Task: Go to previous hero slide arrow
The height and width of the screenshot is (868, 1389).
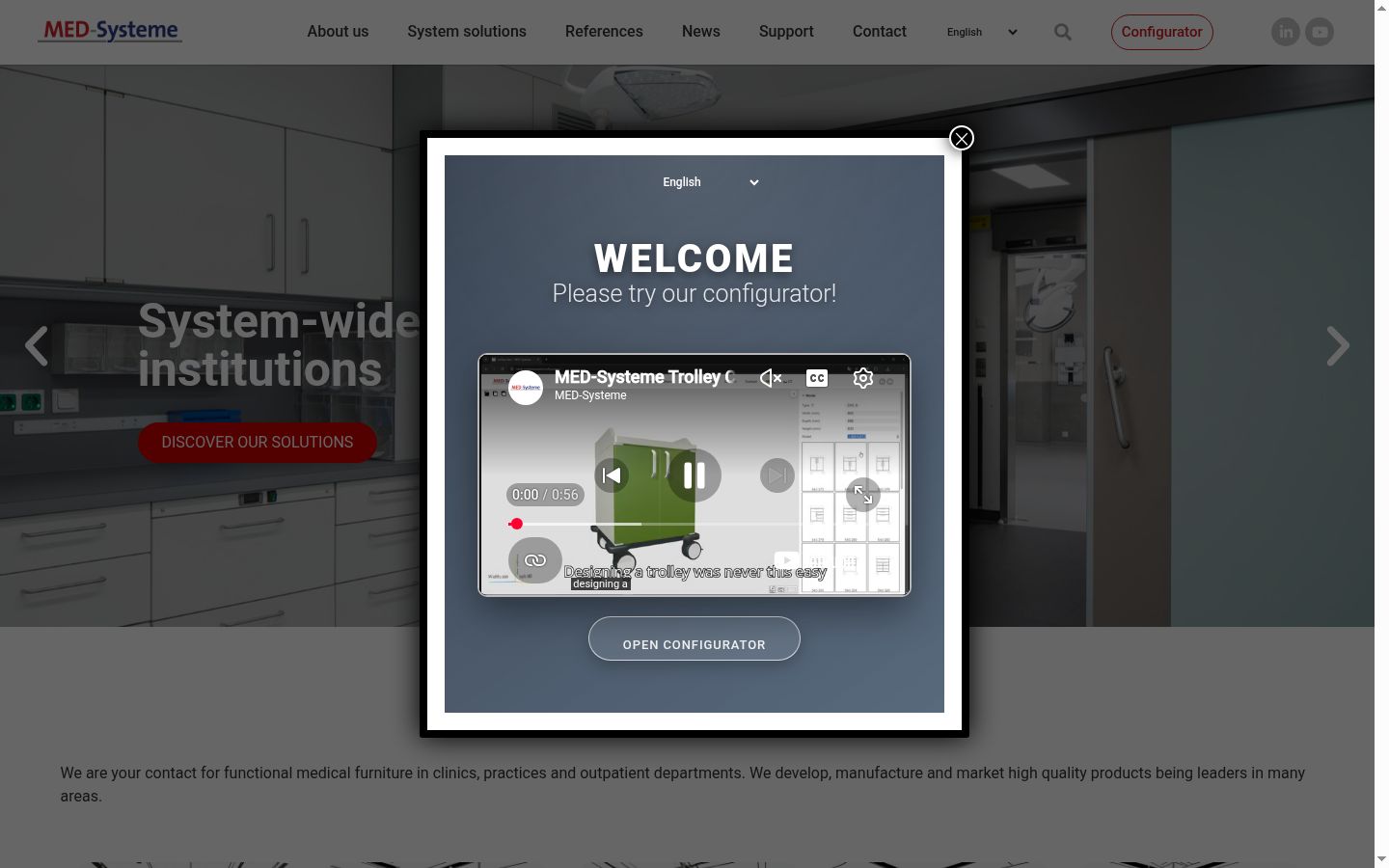Action: point(37,345)
